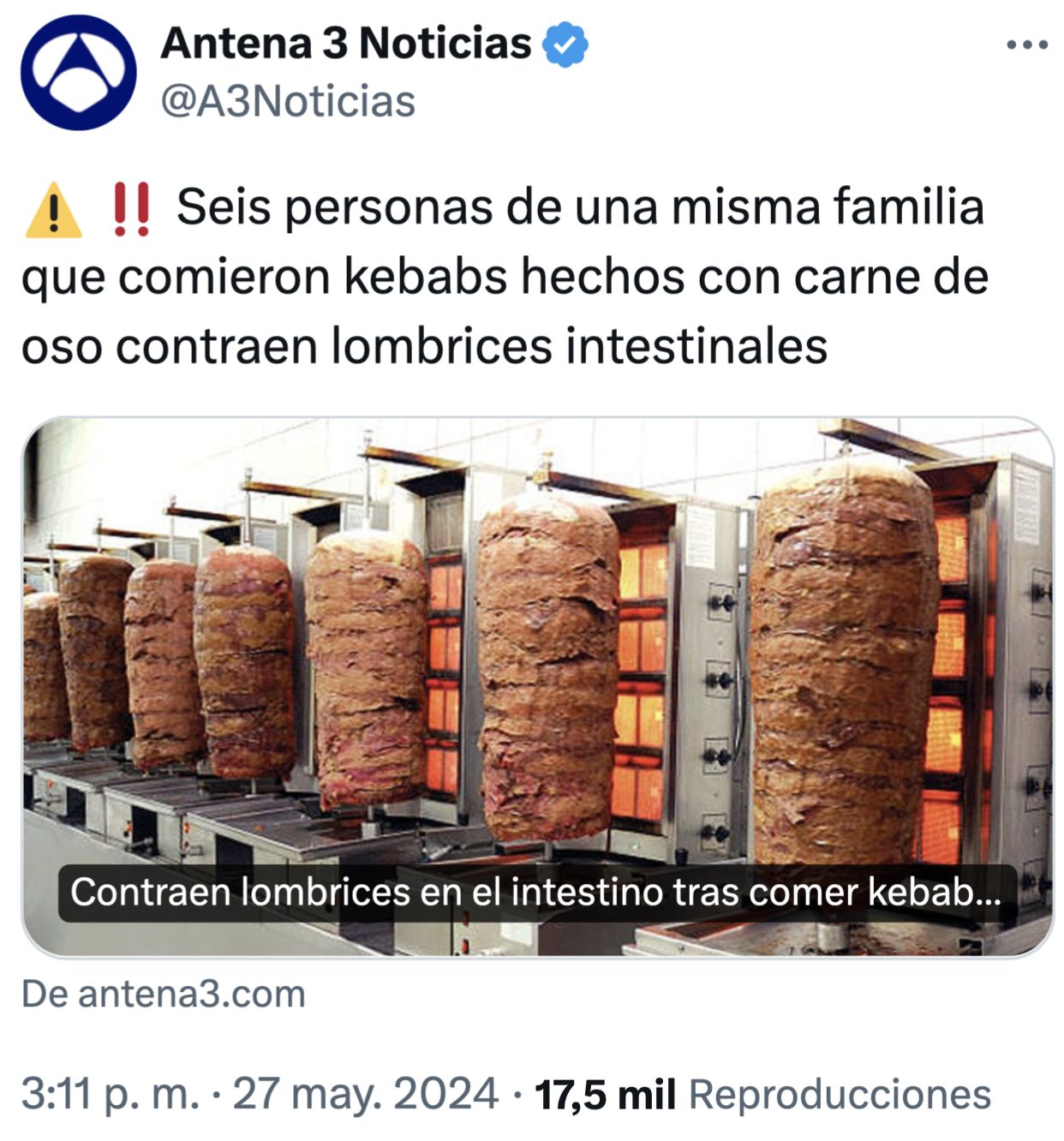The height and width of the screenshot is (1141, 1064).
Task: Open the kebab link preview image
Action: tap(537, 687)
